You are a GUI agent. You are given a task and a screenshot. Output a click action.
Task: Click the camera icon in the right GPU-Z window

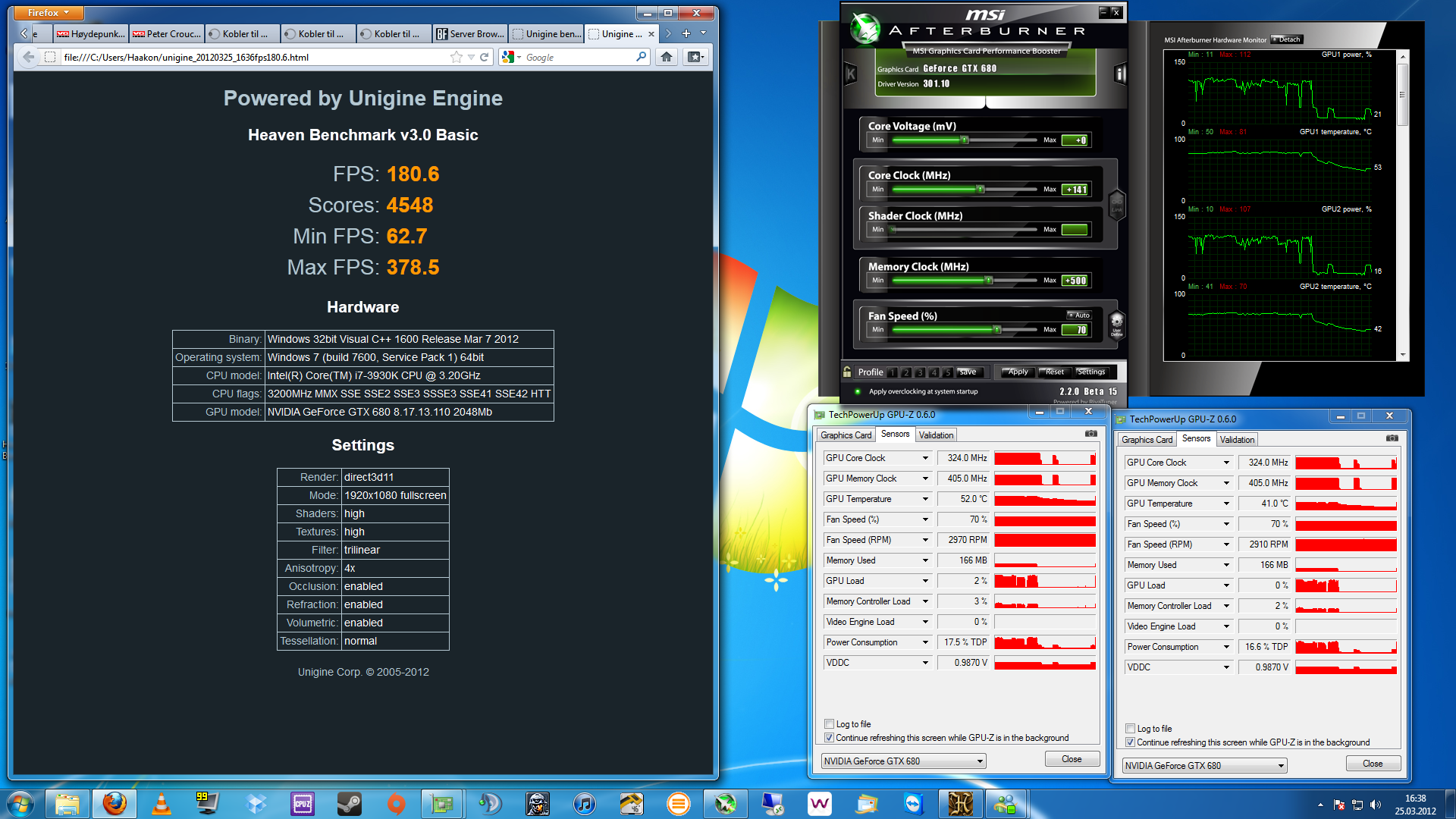[1392, 438]
